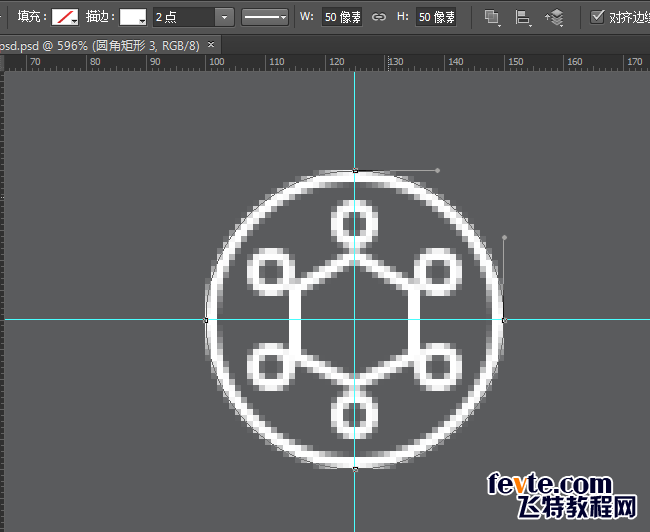Click the W width field showing 50 像素

[x=342, y=17]
